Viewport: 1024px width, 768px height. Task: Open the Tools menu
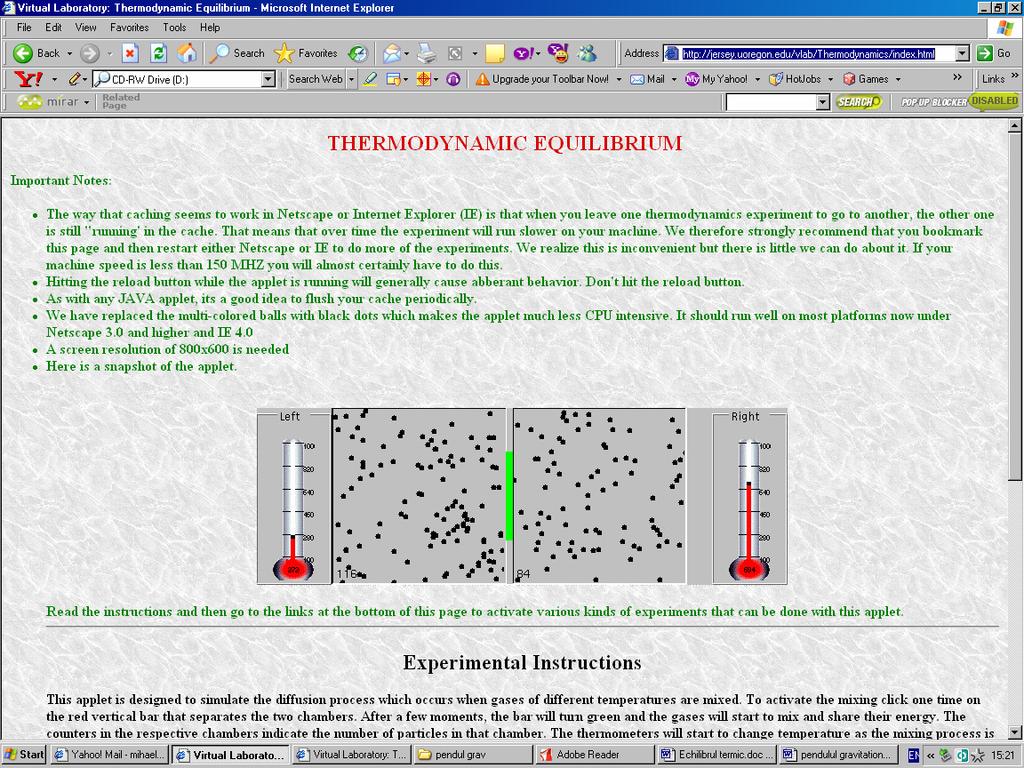174,27
